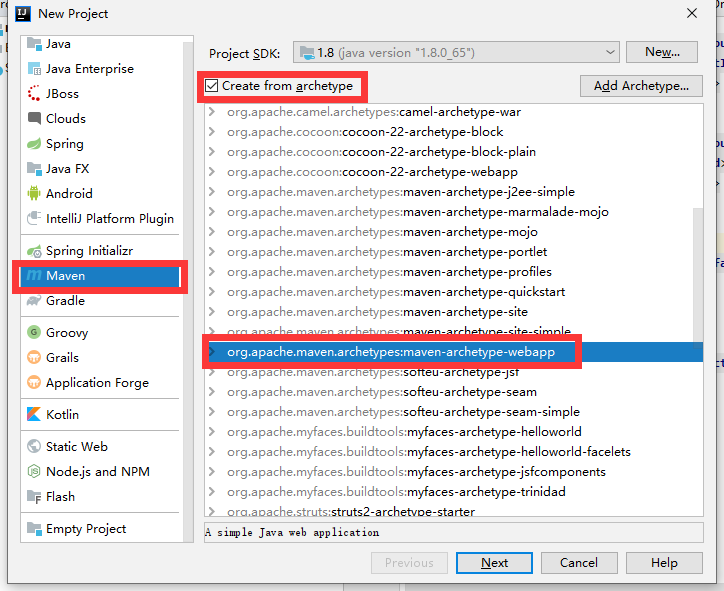Image resolution: width=724 pixels, height=591 pixels.
Task: Click the Spring Initializr icon
Action: pos(34,251)
